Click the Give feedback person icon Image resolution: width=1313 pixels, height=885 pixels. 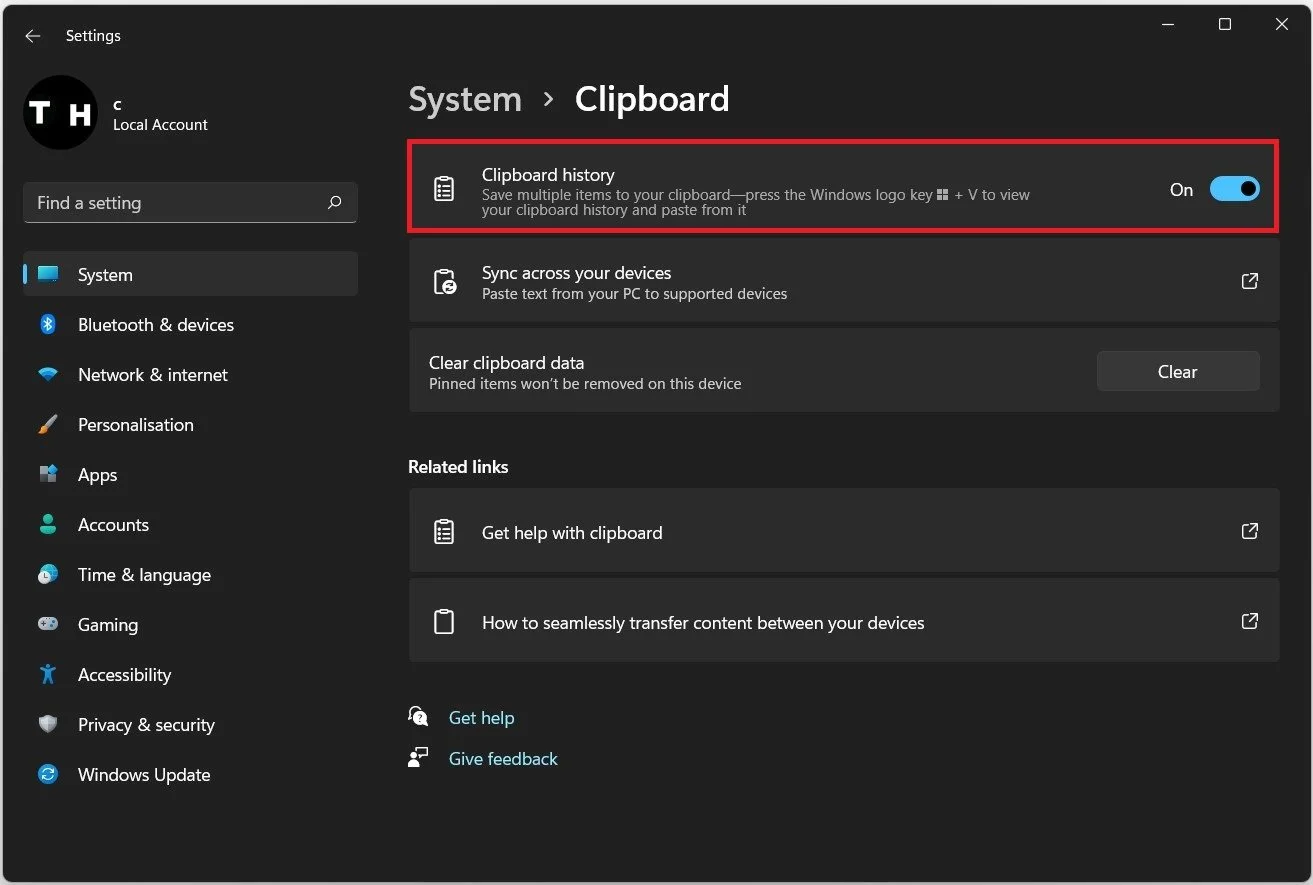point(418,758)
